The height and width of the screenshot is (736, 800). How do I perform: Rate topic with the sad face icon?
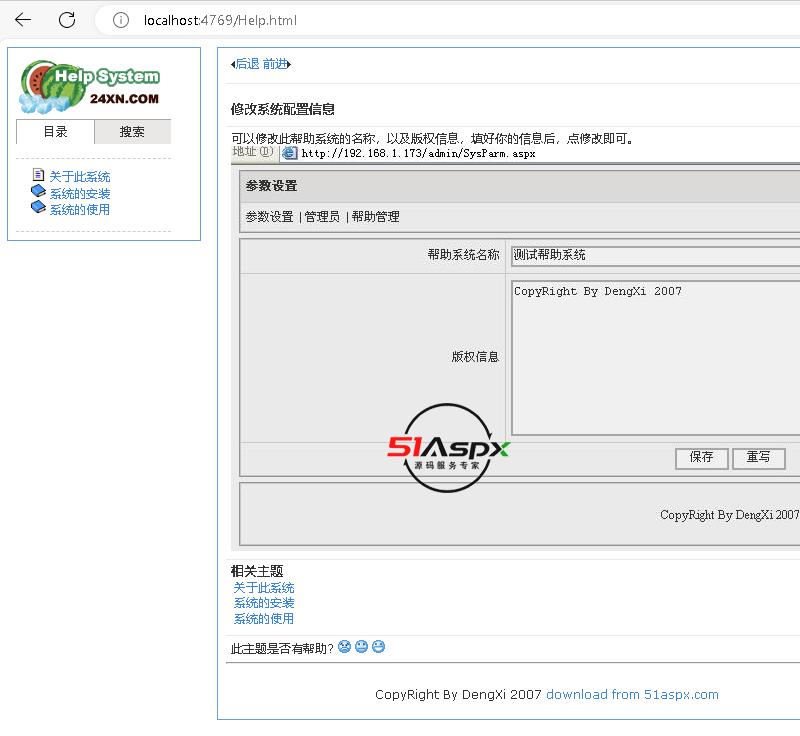tap(344, 647)
